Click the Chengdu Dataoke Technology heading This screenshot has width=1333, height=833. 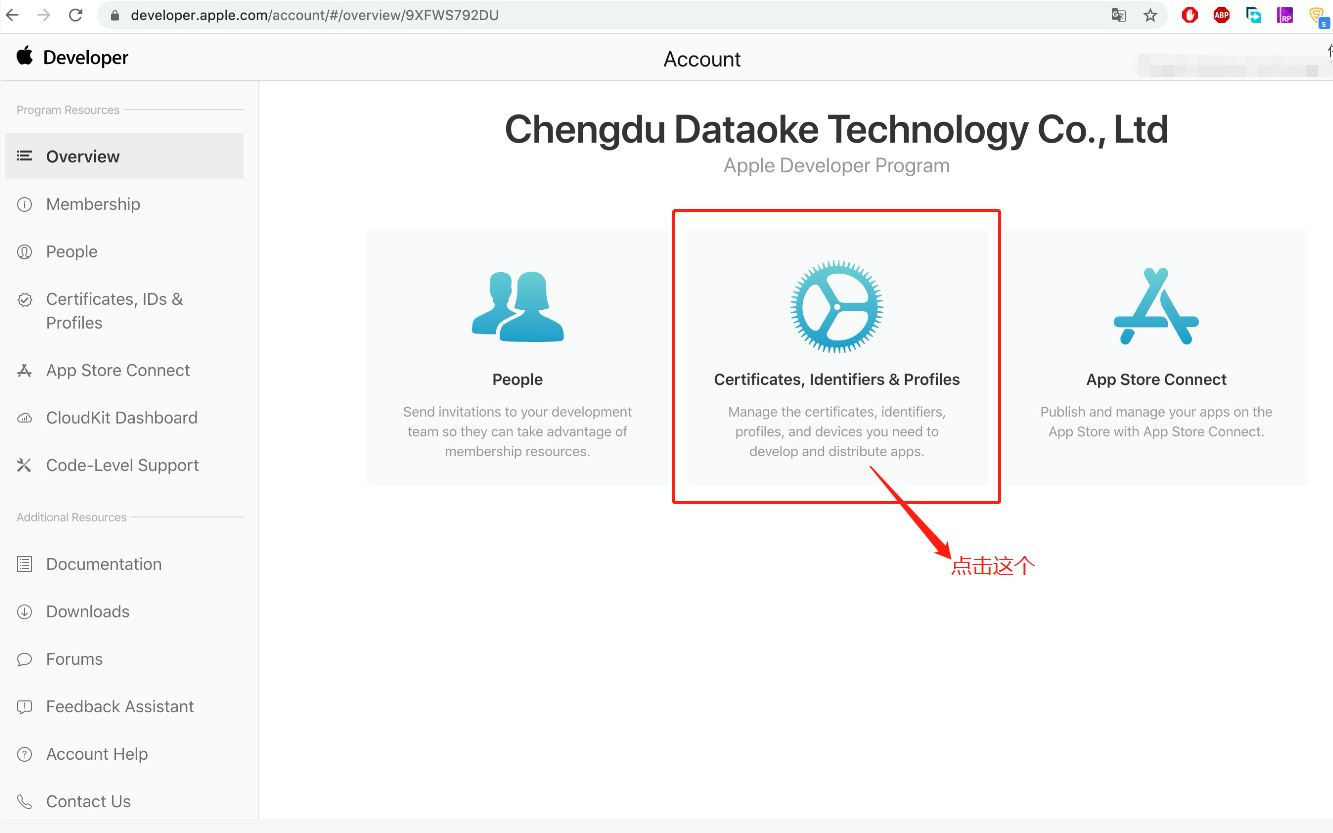(x=837, y=129)
